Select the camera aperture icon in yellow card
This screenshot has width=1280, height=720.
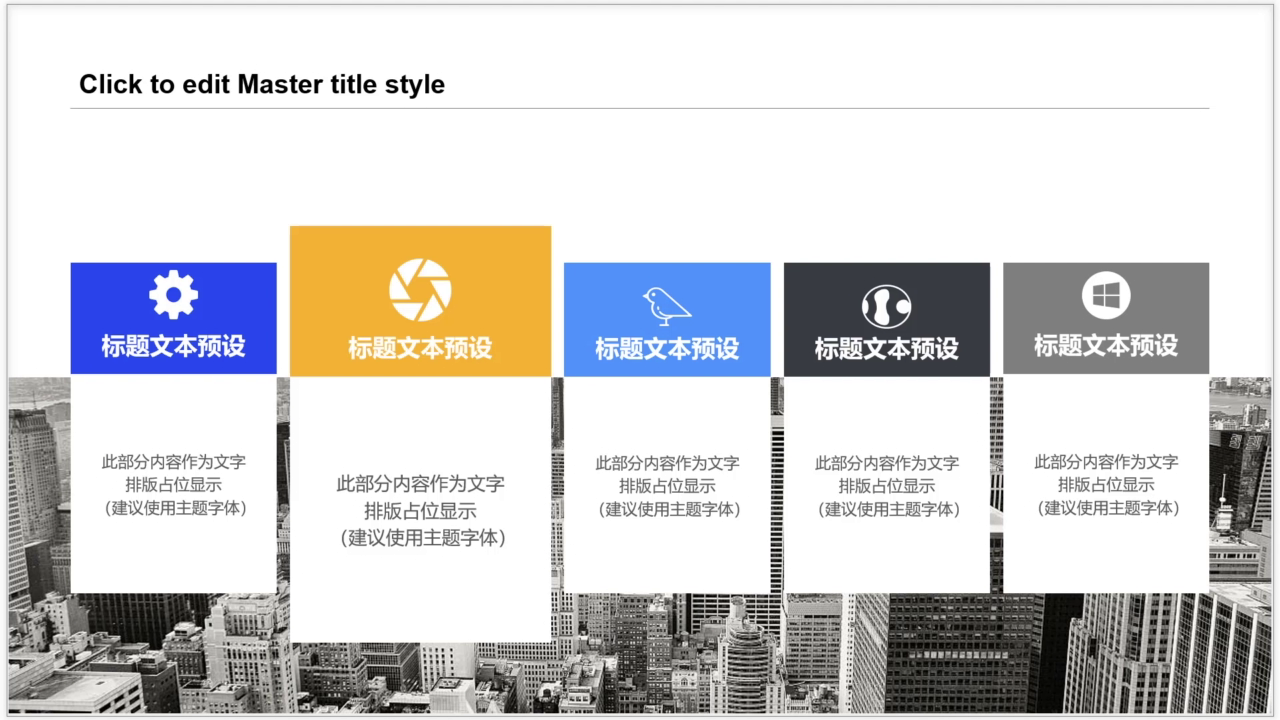(420, 290)
